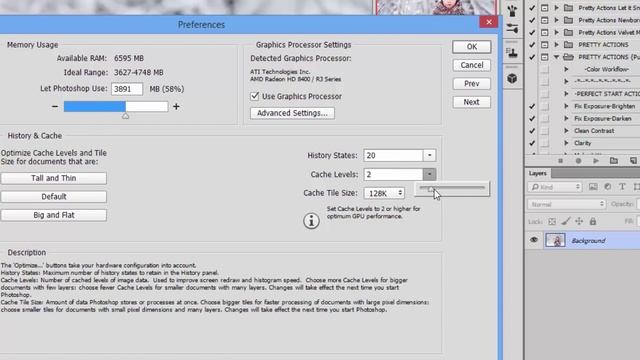The image size is (640, 360).
Task: Lock transparent pixels icon in Layers
Action: pos(552,222)
